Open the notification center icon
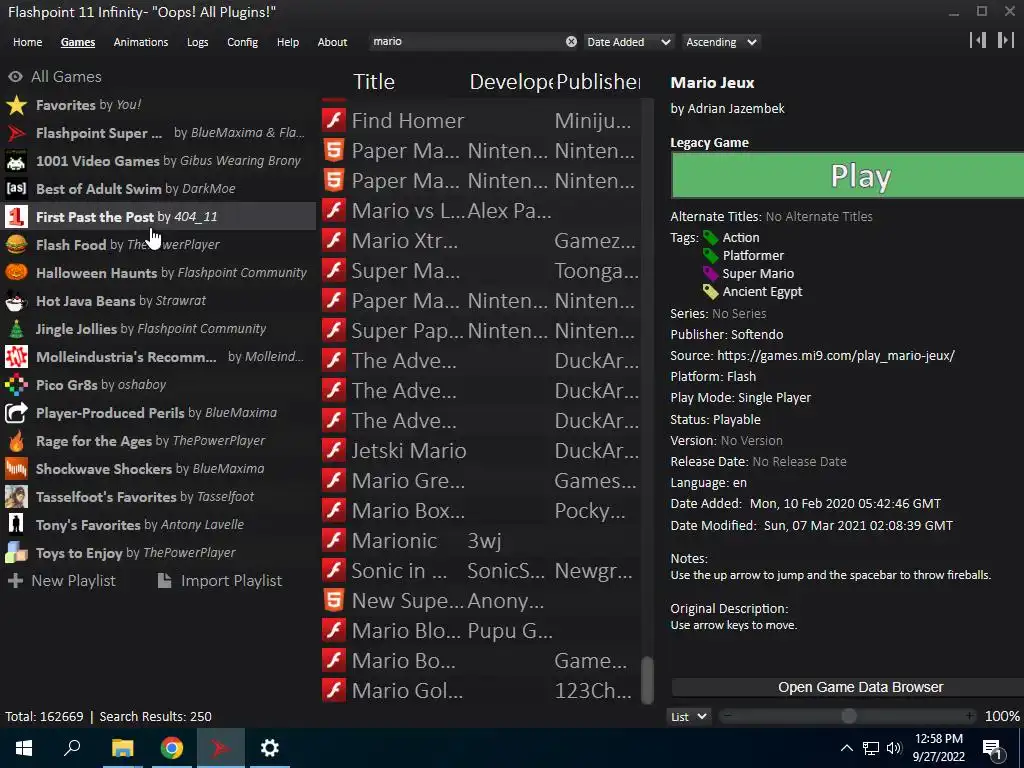 coord(993,749)
